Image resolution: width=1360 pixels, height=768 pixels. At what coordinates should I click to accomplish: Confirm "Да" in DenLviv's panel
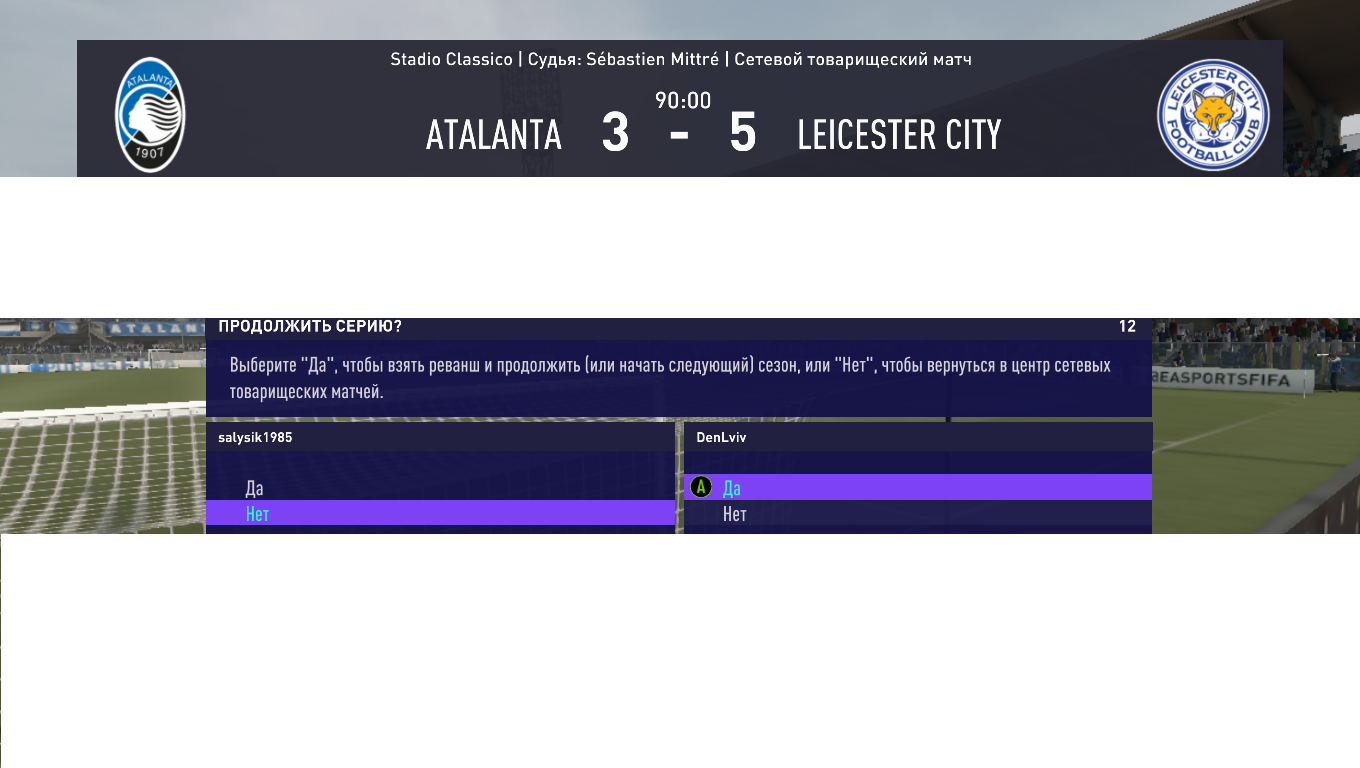pos(732,488)
